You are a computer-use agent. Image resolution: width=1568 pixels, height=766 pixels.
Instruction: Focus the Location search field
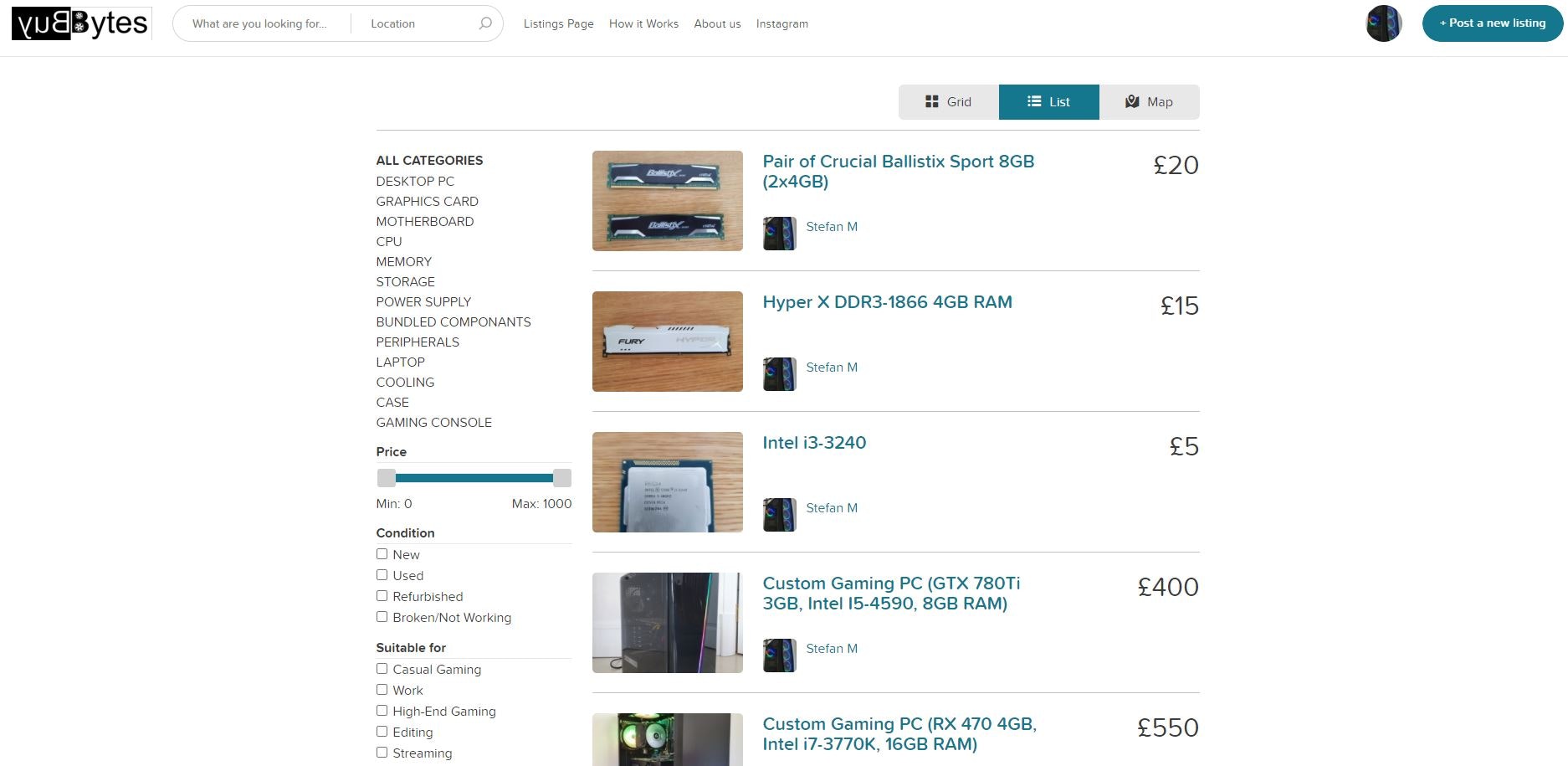pos(414,23)
